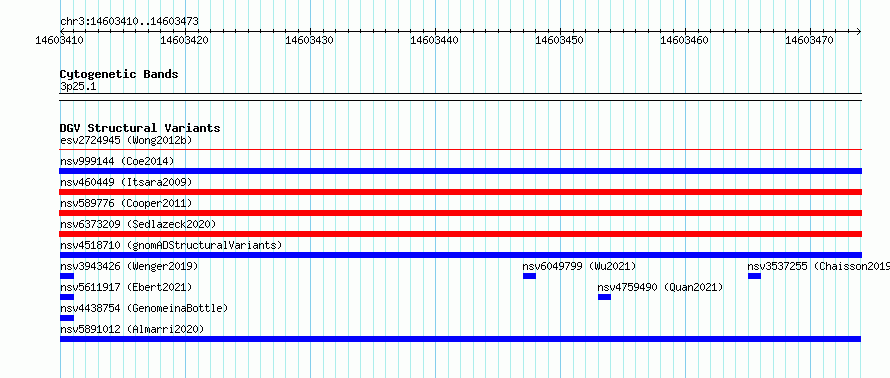Image resolution: width=890 pixels, height=378 pixels.
Task: Open nsv999144 (Coe2014) variant label
Action: pyautogui.click(x=117, y=161)
